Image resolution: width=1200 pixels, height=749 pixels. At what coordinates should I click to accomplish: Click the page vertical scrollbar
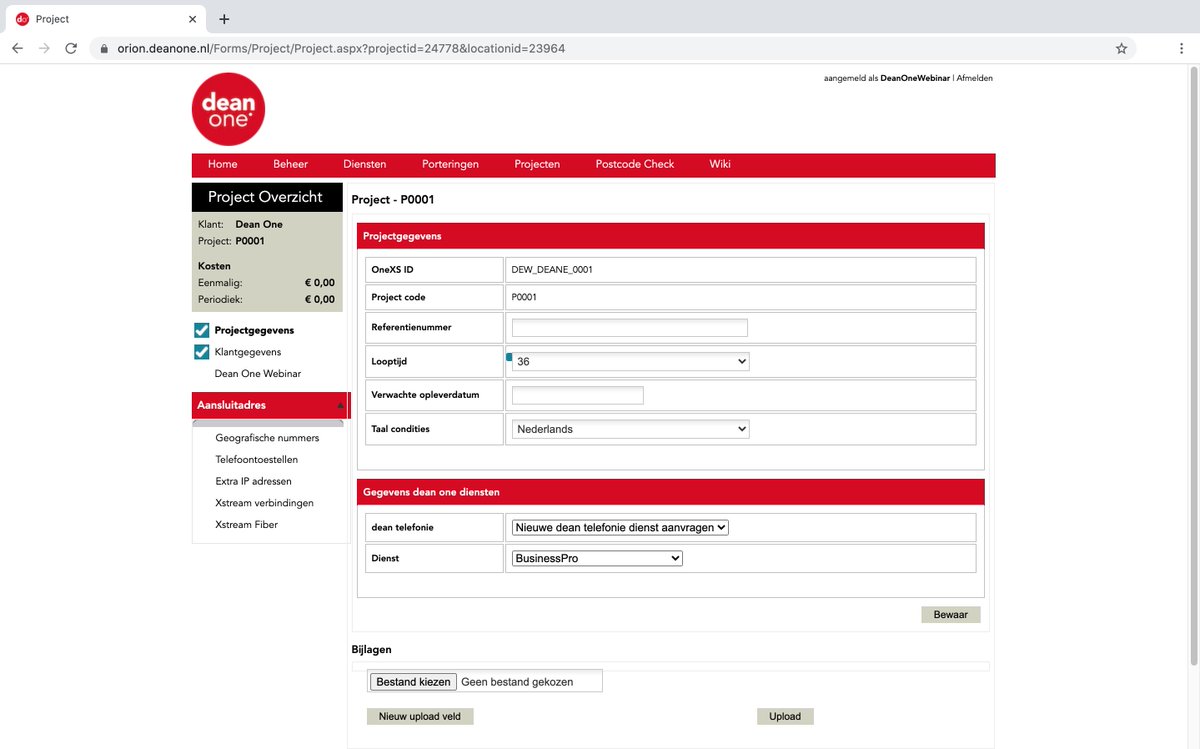pyautogui.click(x=1192, y=365)
